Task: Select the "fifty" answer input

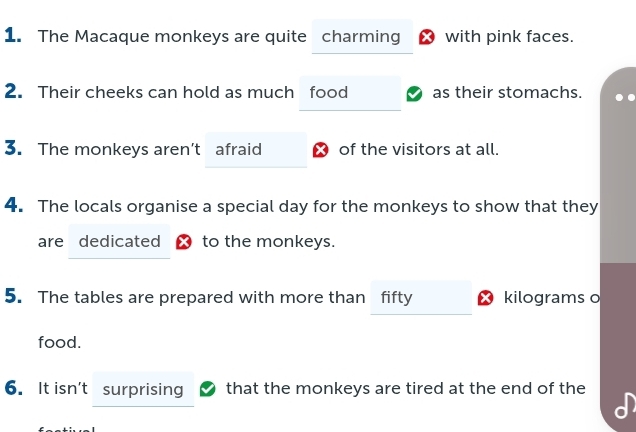Action: pos(421,298)
